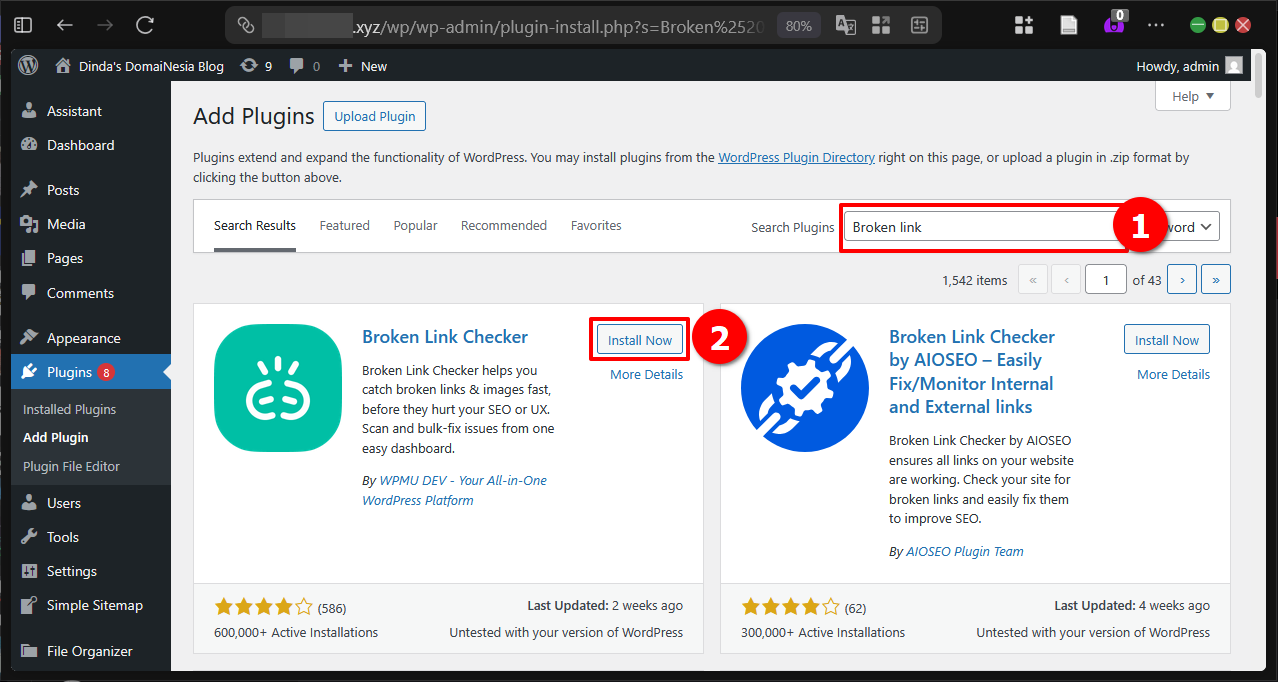This screenshot has width=1278, height=682.
Task: Click the page reload icon
Action: (143, 23)
